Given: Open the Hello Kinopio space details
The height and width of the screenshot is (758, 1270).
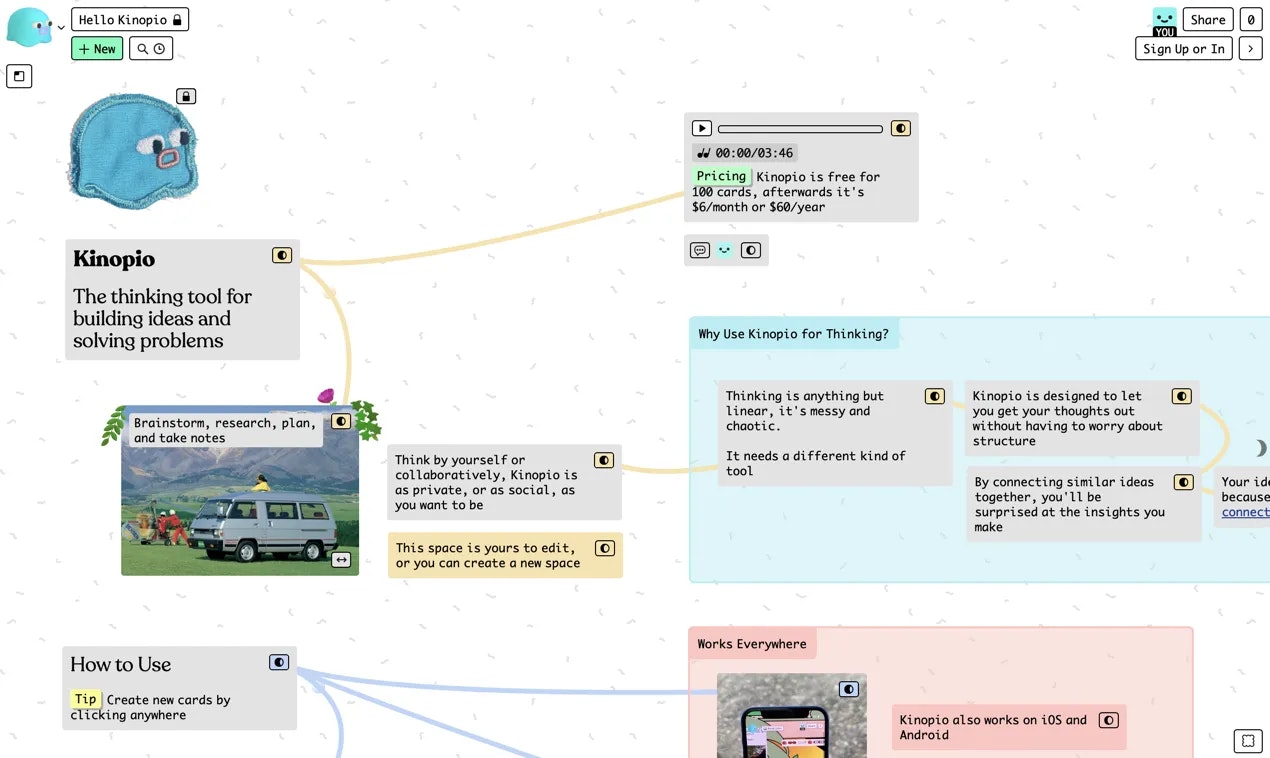Looking at the screenshot, I should 130,19.
